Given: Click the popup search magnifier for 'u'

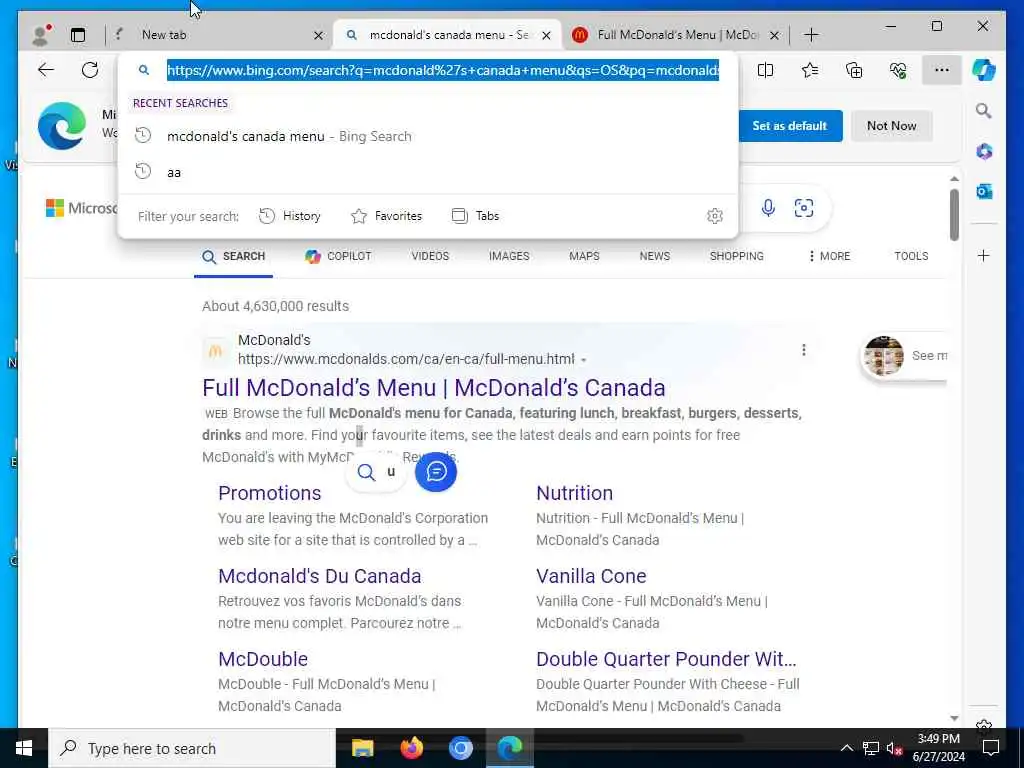Looking at the screenshot, I should 366,472.
